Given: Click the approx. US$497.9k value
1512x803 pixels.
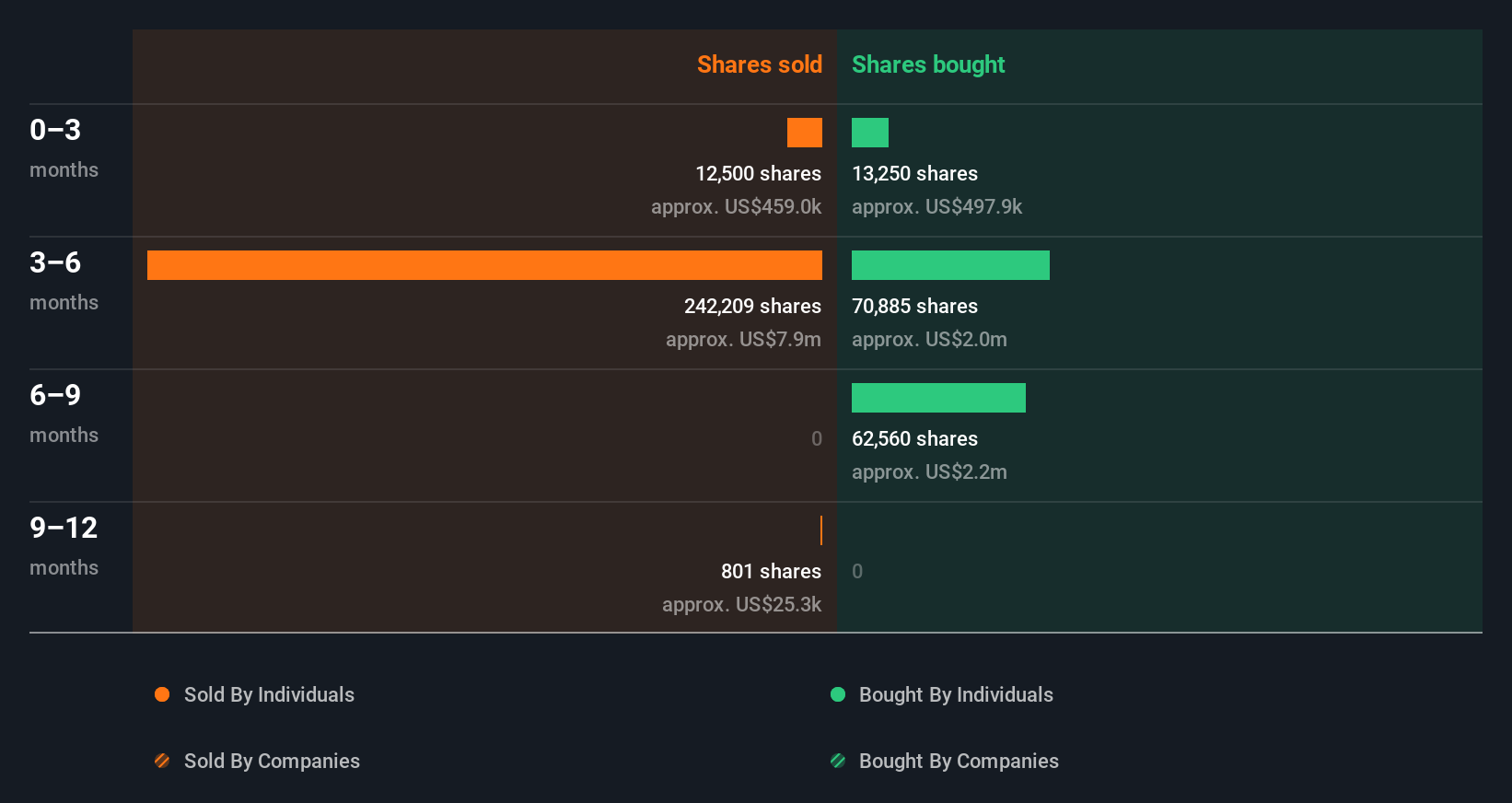Looking at the screenshot, I should tap(936, 206).
